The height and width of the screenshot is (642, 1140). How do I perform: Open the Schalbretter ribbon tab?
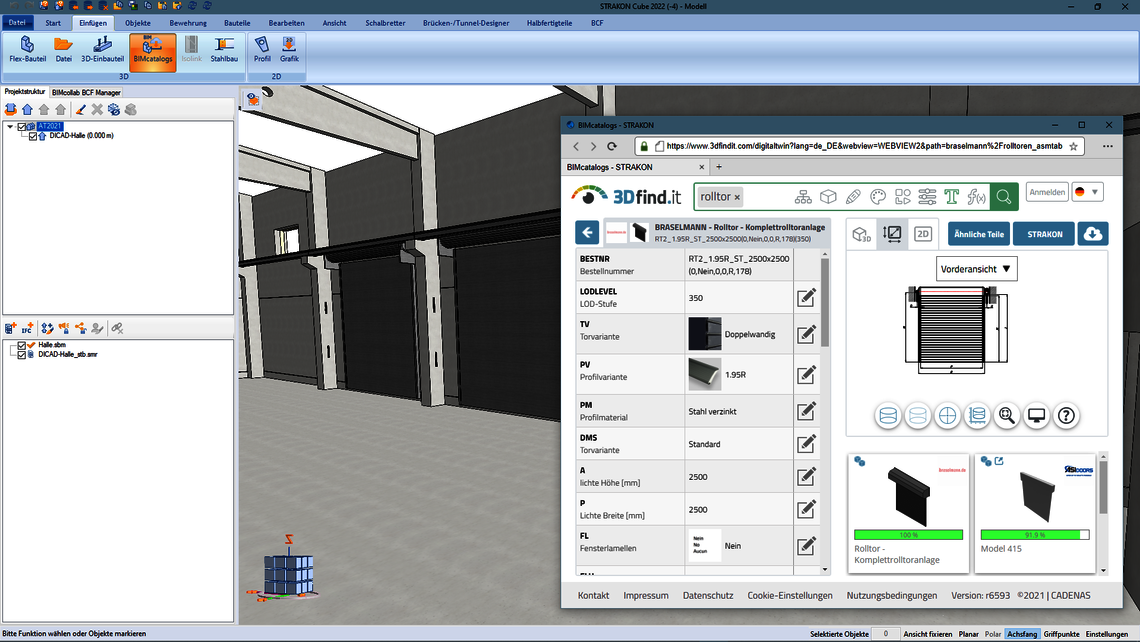[x=385, y=23]
